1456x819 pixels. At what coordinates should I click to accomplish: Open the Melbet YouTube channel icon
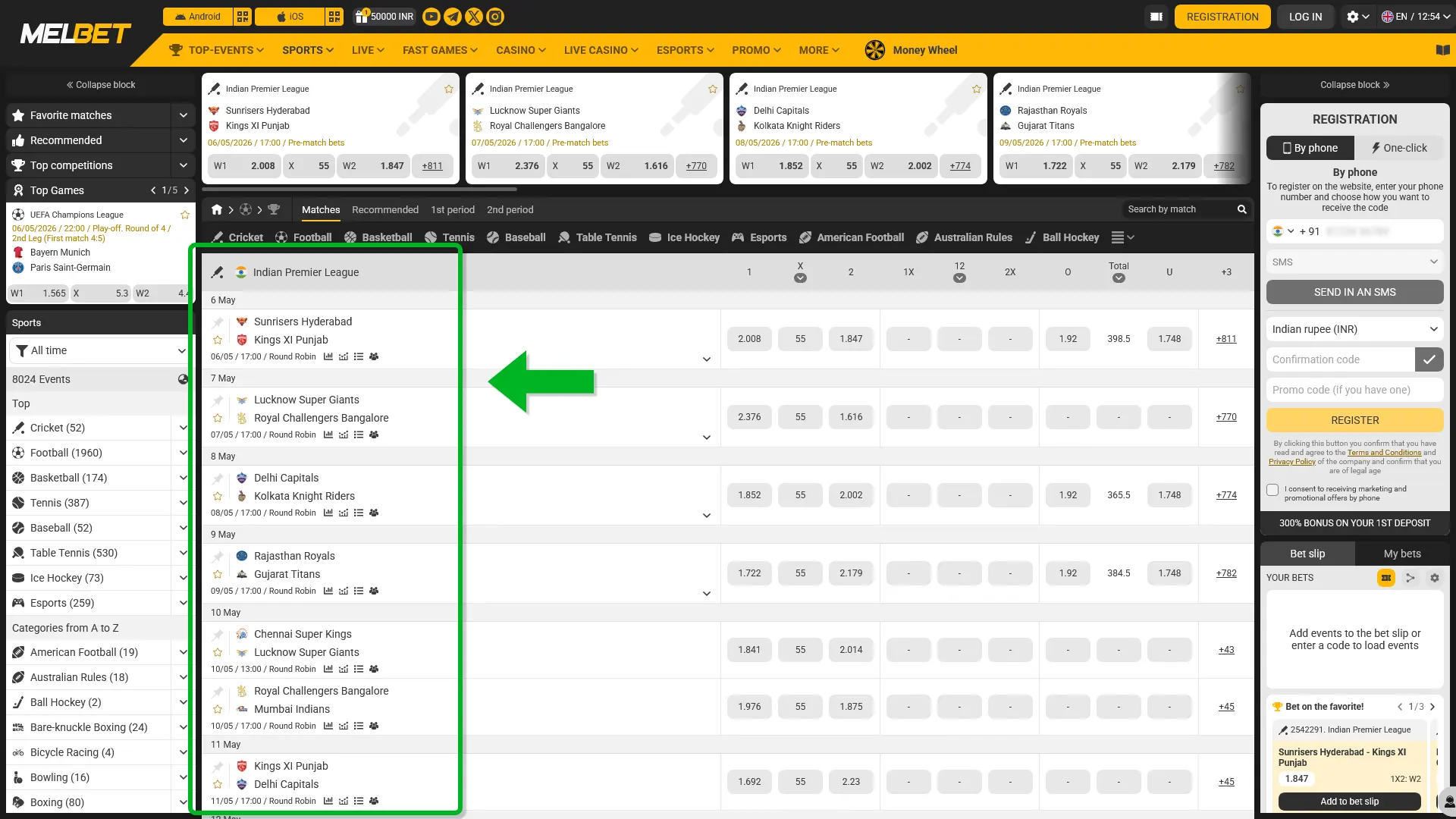[431, 17]
